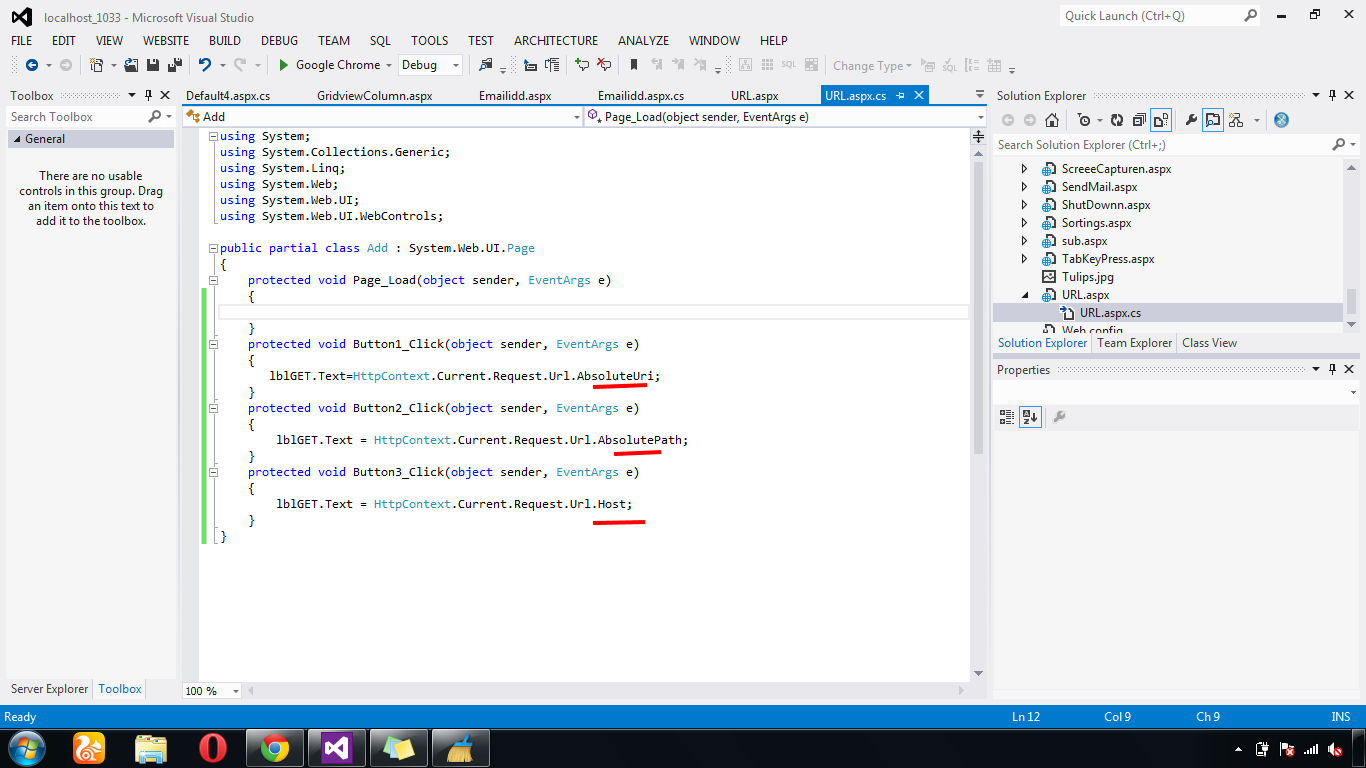Open Google Chrome from the taskbar
1366x768 pixels.
click(276, 747)
